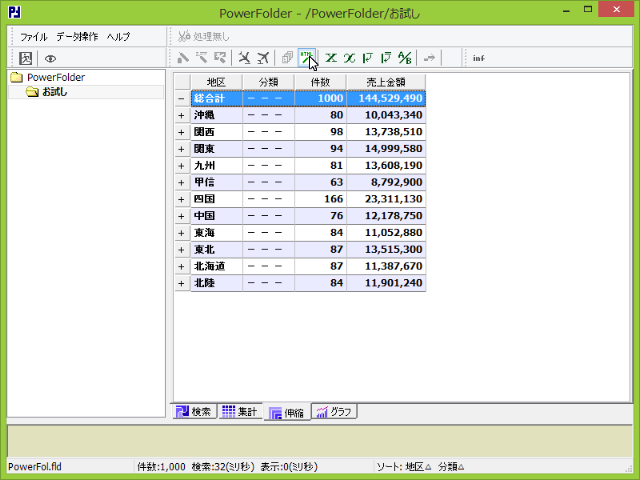Expand the 四国 row
This screenshot has height=480, width=640.
point(182,199)
